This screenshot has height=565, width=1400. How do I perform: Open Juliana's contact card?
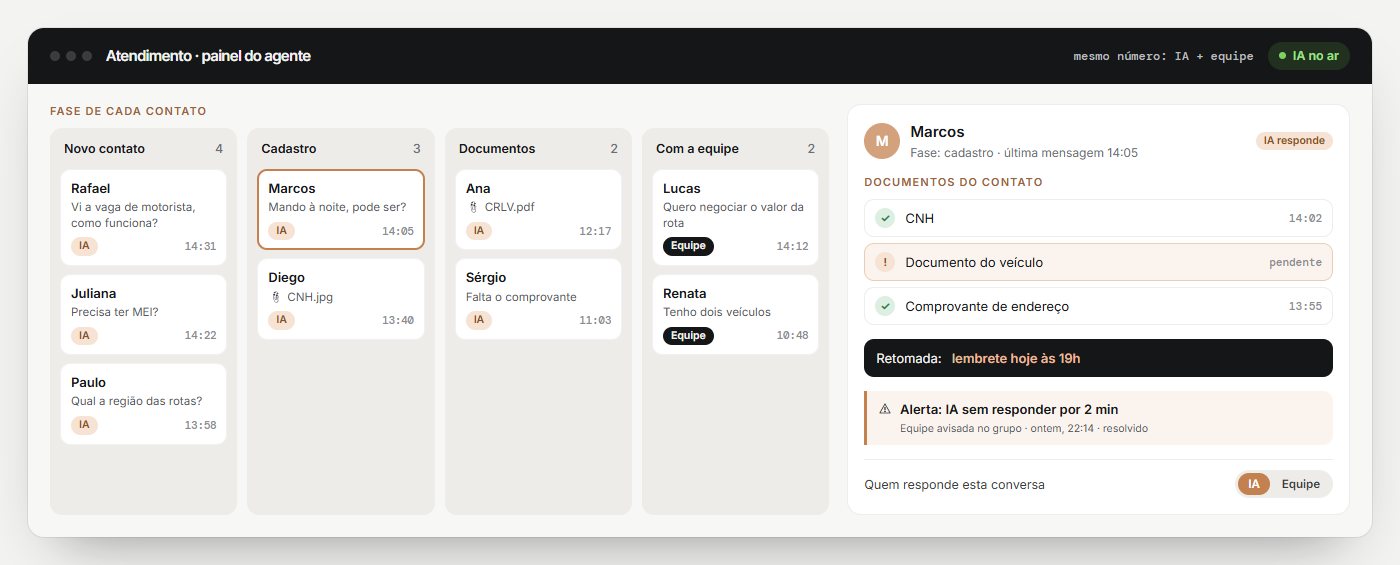click(x=143, y=314)
